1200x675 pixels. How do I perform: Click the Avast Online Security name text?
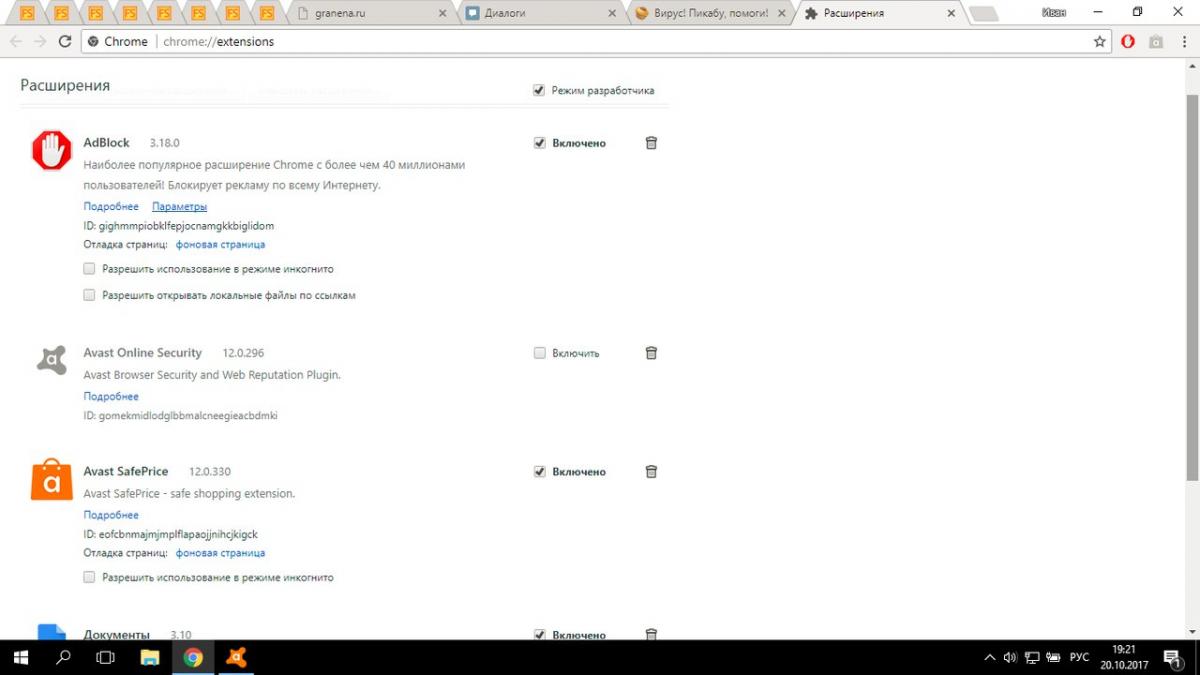click(143, 353)
